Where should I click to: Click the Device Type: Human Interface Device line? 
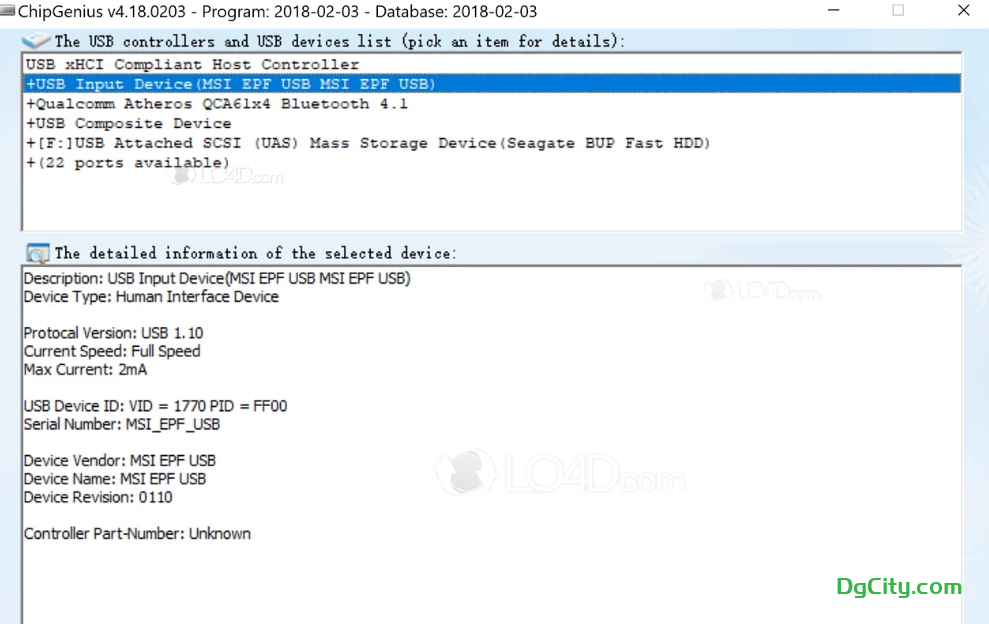tap(151, 297)
